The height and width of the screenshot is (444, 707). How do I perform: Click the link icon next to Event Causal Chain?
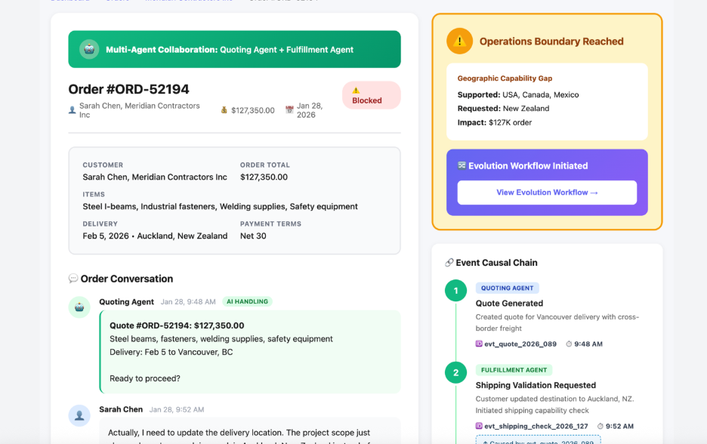(449, 263)
